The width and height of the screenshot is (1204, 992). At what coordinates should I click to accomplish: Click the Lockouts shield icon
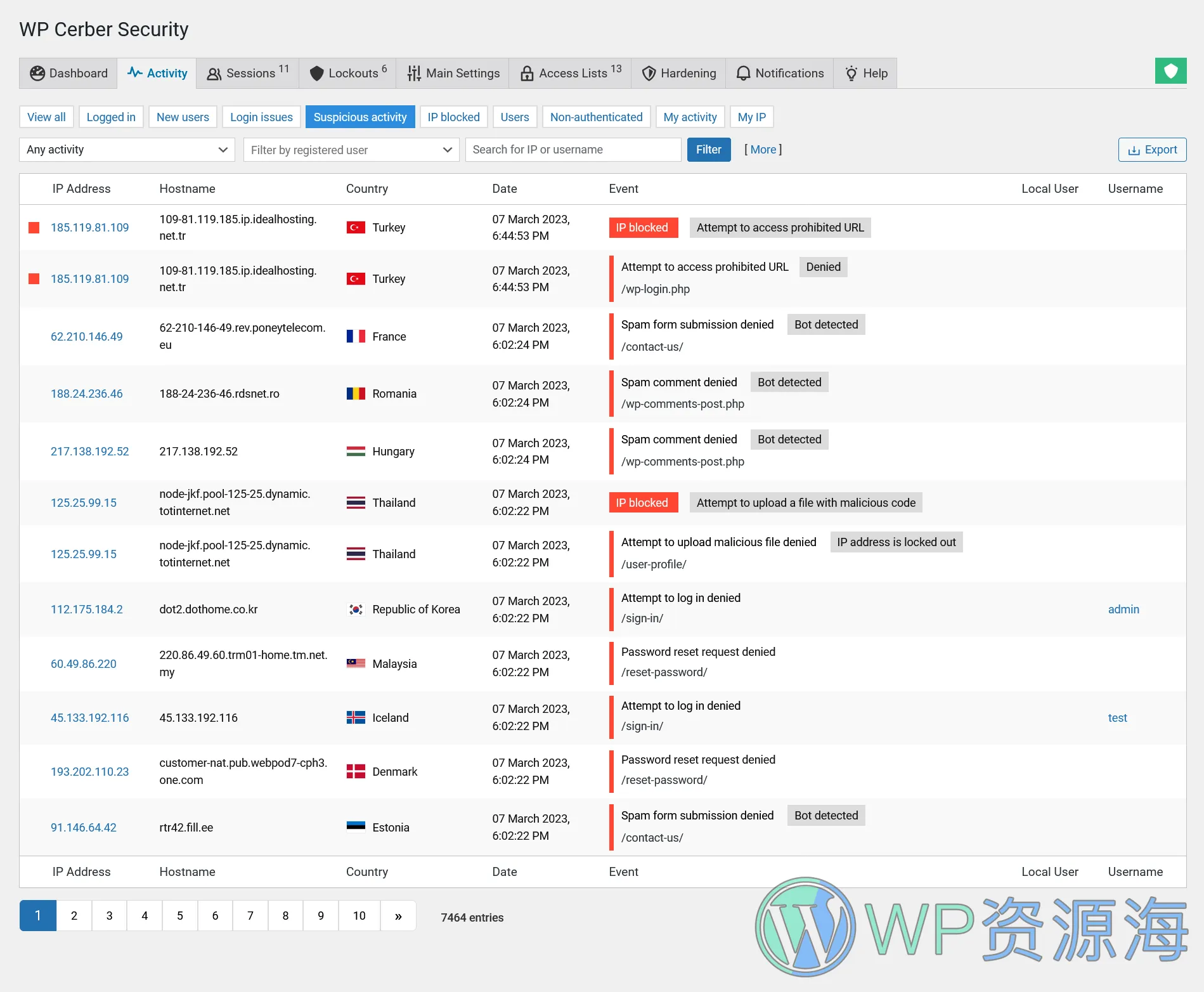click(316, 74)
